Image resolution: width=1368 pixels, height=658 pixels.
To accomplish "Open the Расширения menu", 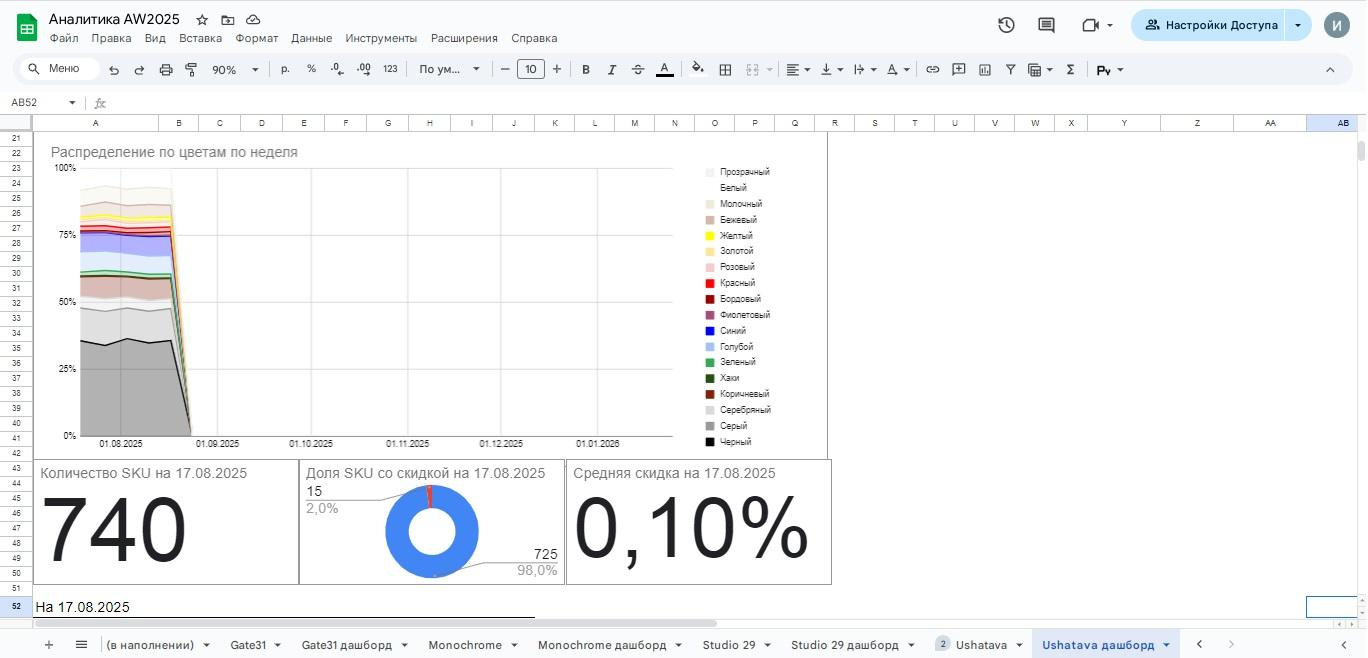I will click(x=464, y=38).
